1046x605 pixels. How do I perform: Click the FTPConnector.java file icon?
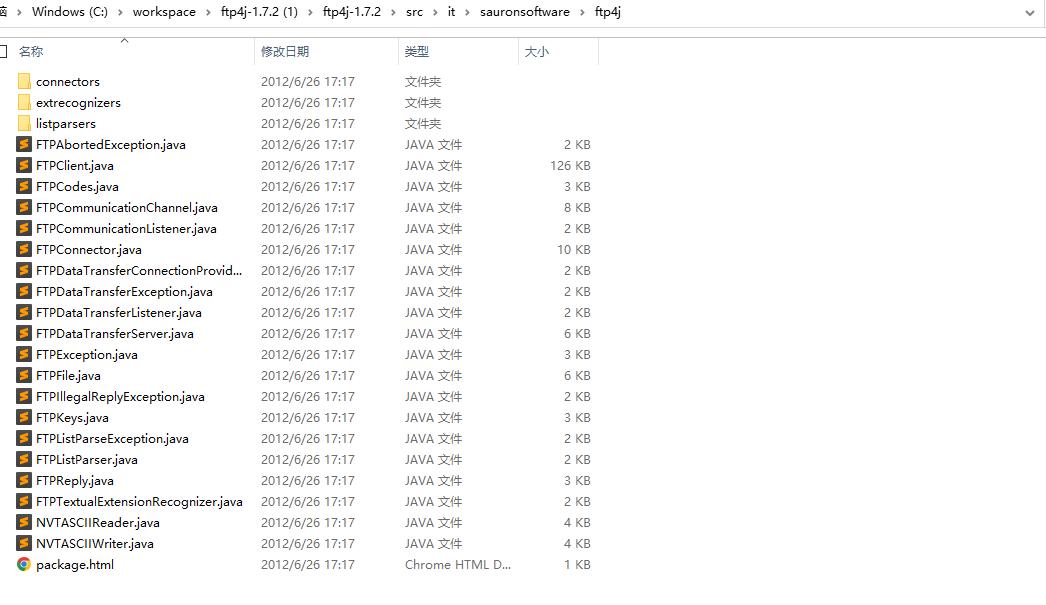coord(24,249)
